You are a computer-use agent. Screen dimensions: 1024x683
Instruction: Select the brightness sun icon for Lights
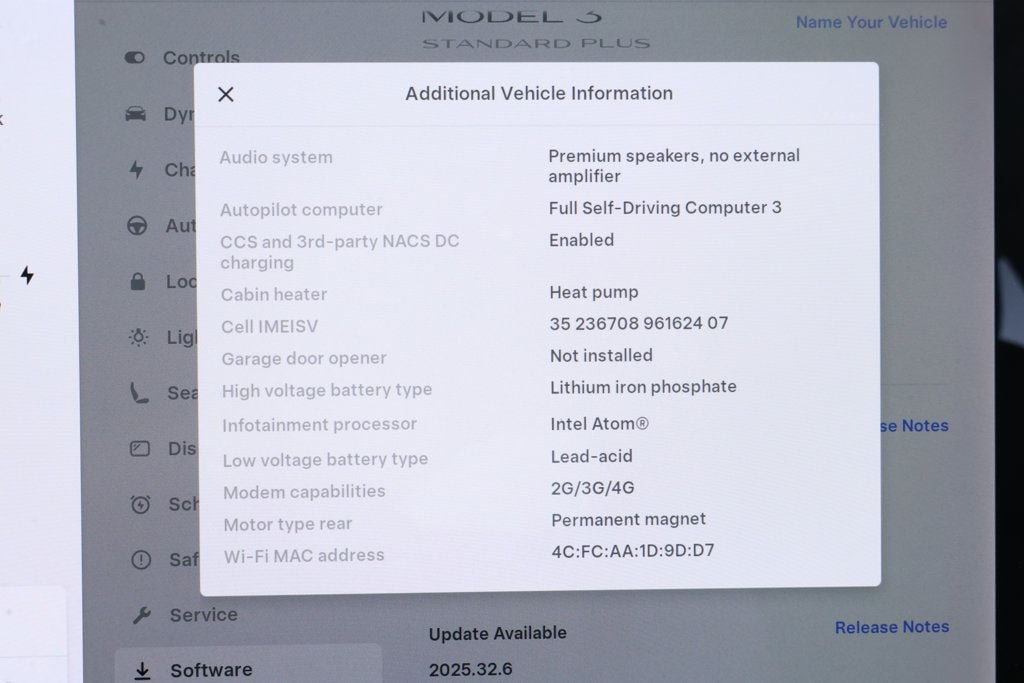tap(140, 337)
